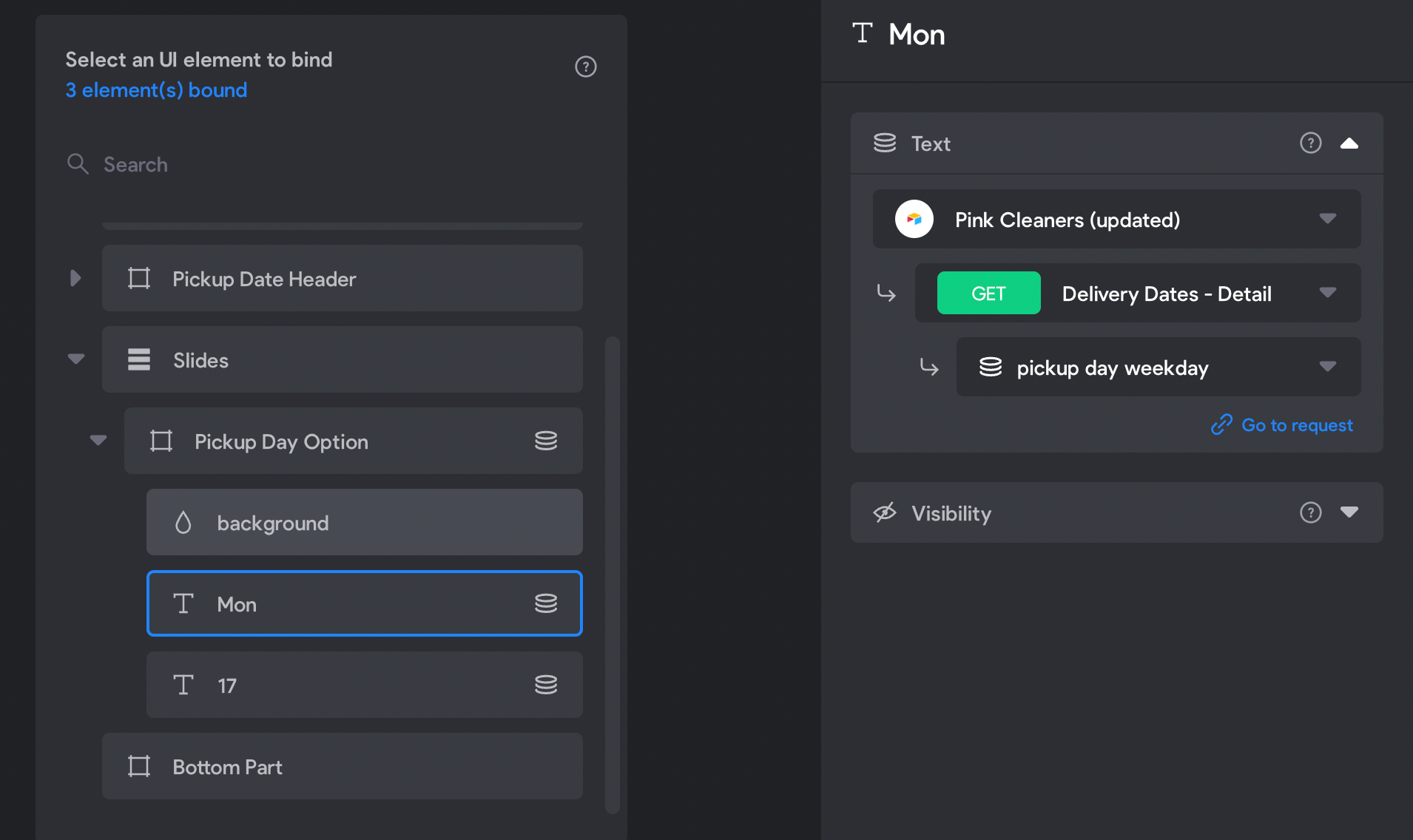Select the Pickup Day Option row
The height and width of the screenshot is (840, 1413).
(353, 441)
